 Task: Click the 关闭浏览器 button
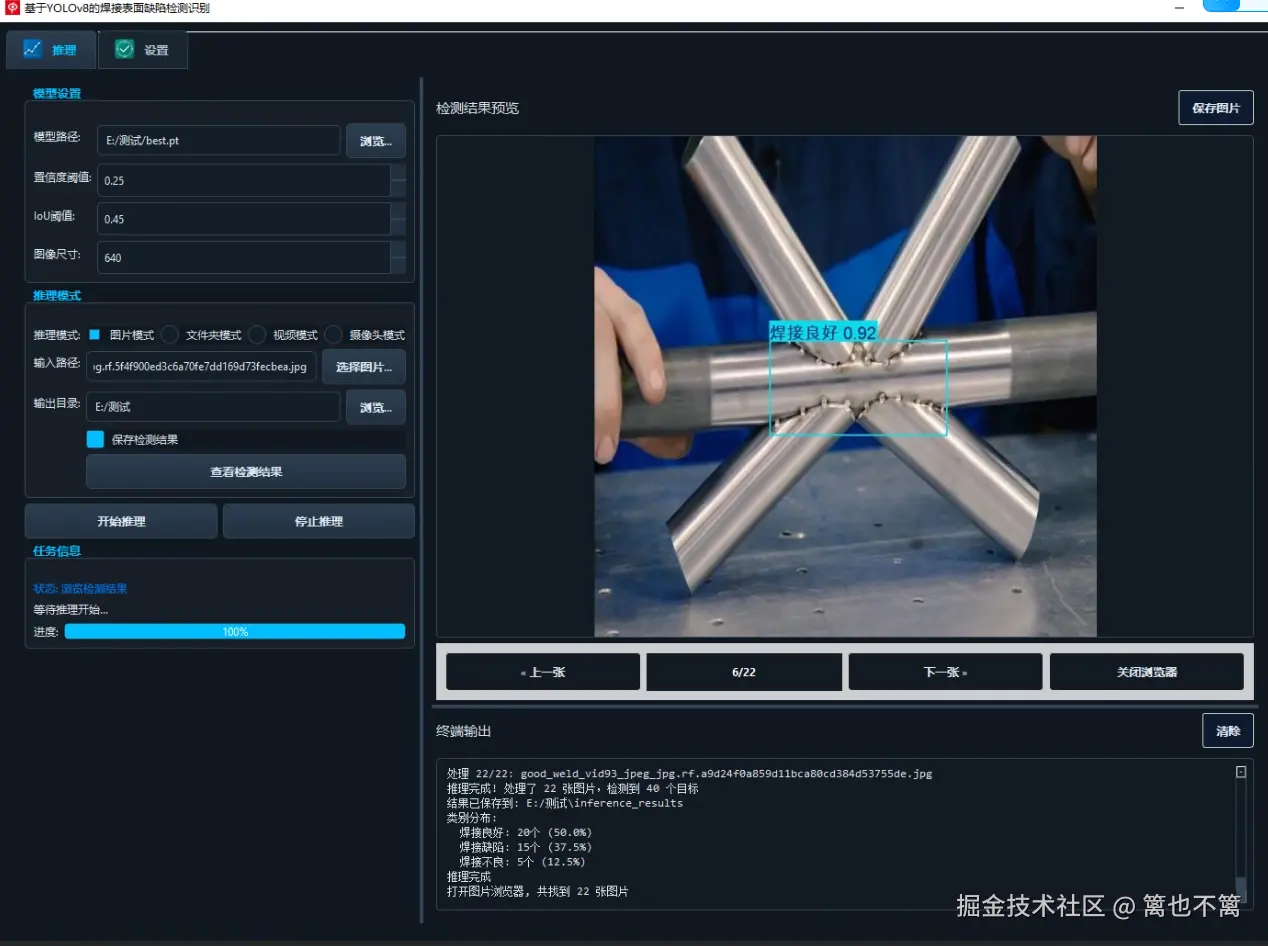tap(1147, 672)
